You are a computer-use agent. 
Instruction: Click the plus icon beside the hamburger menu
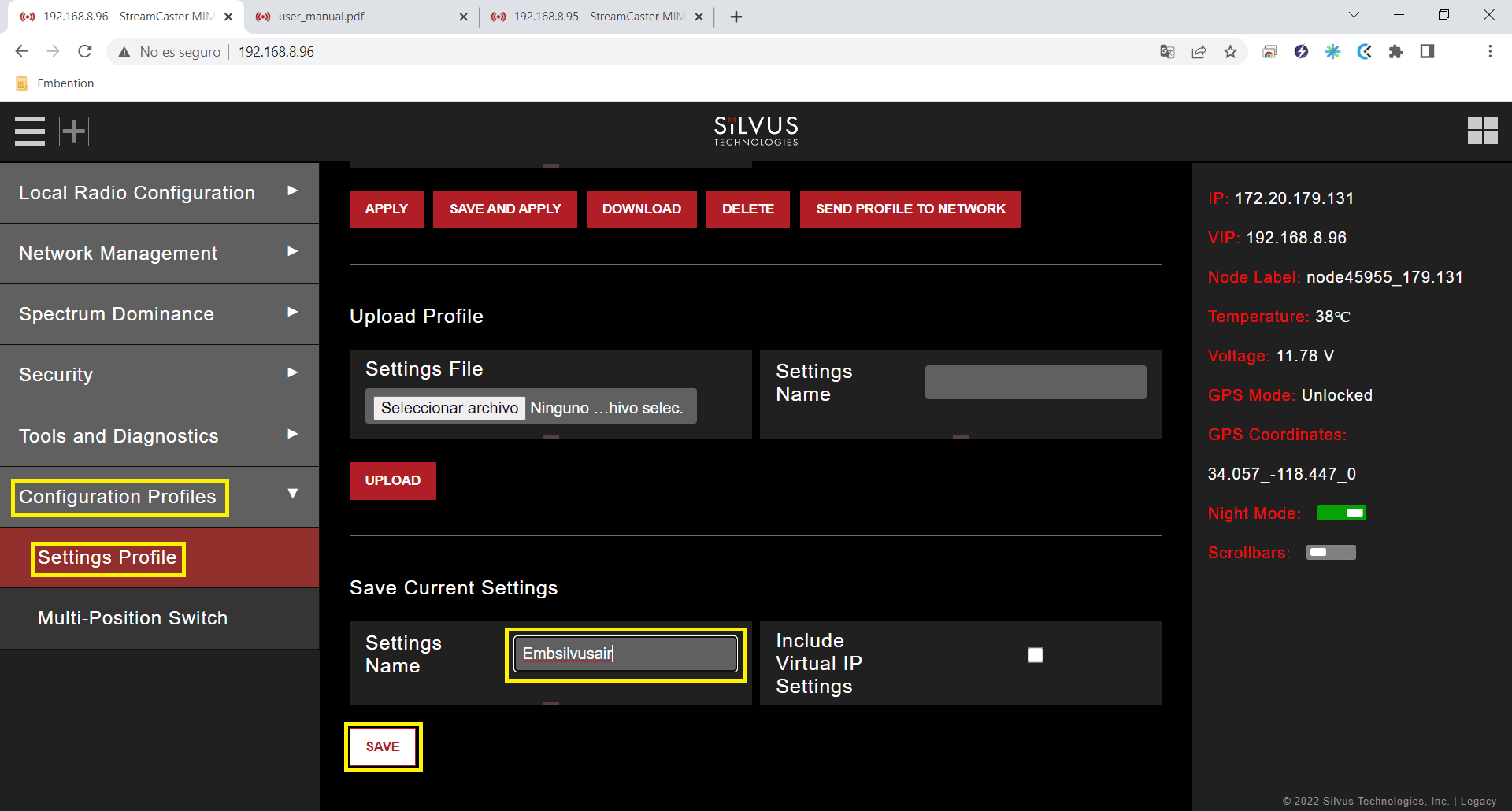(74, 131)
